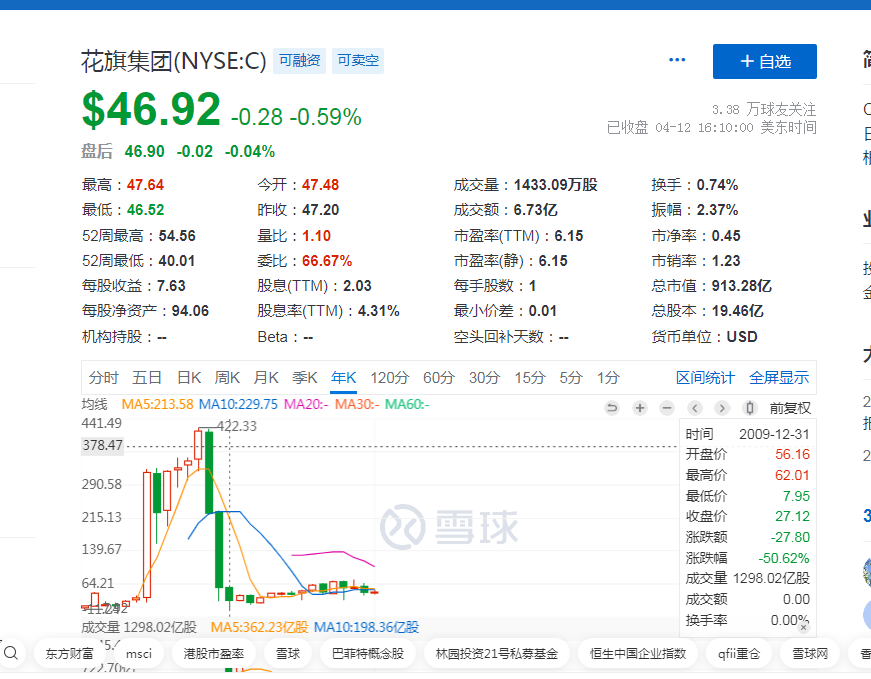Click the MA5:213.58 indicator label

(x=157, y=404)
